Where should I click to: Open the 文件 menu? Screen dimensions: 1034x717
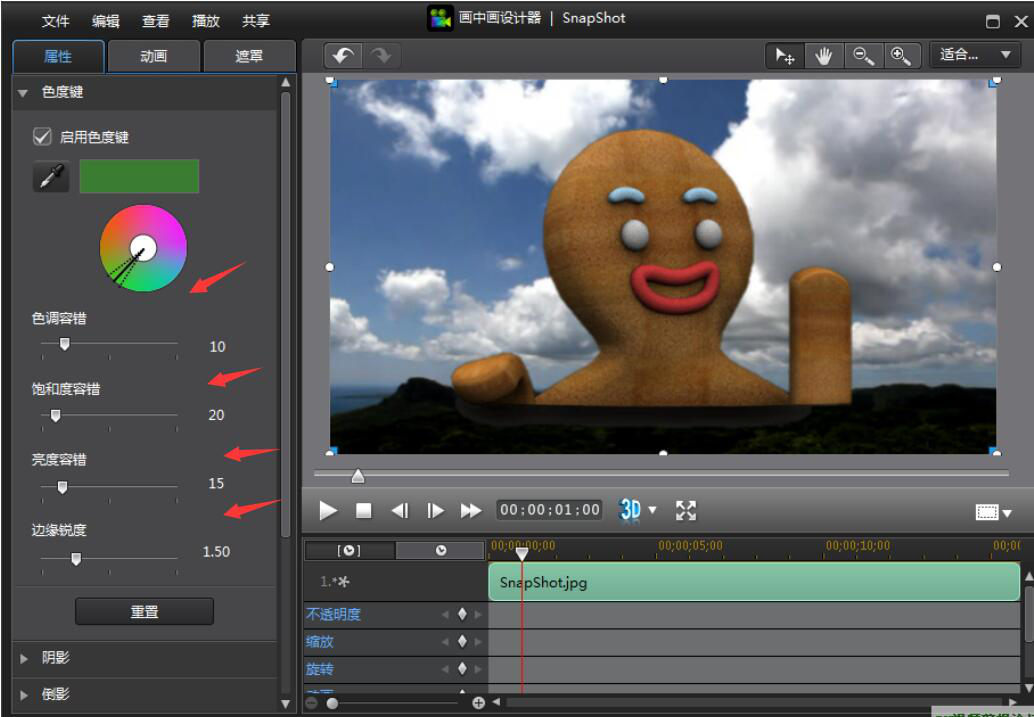pos(56,21)
